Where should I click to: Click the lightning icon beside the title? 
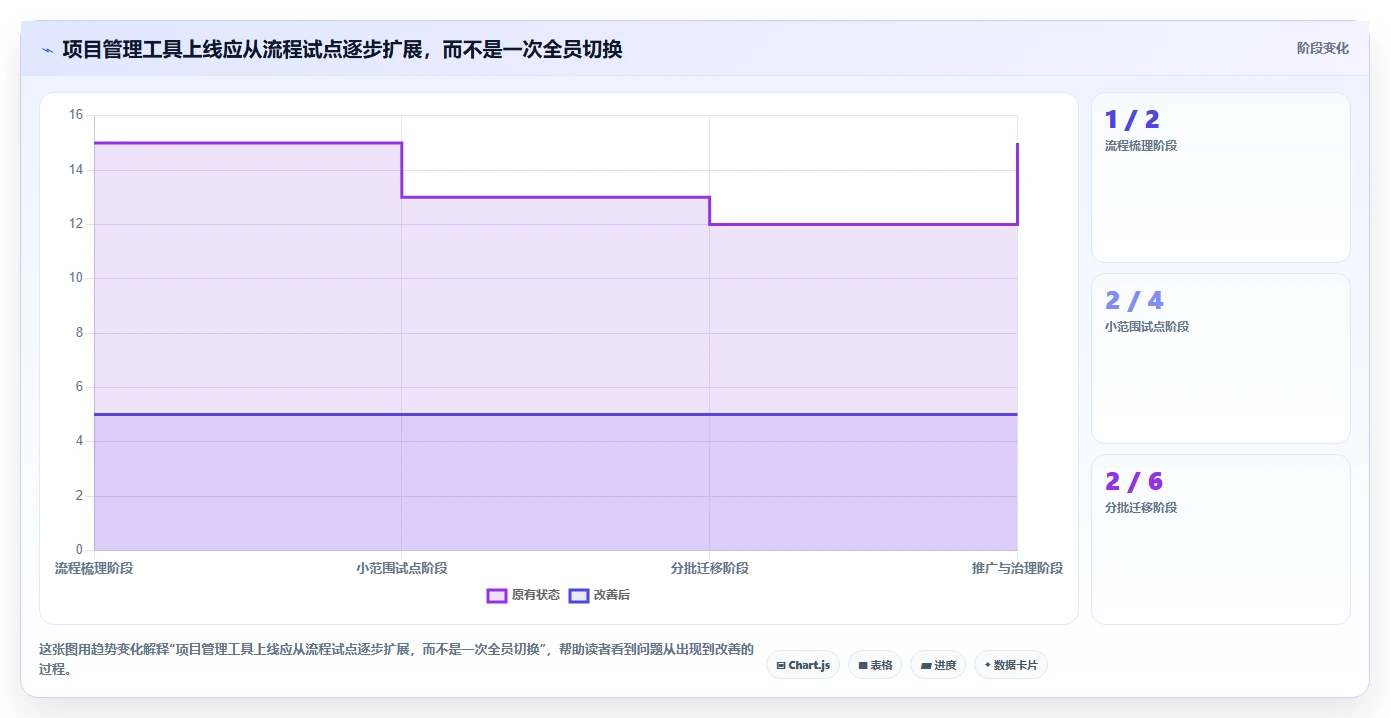pyautogui.click(x=48, y=50)
